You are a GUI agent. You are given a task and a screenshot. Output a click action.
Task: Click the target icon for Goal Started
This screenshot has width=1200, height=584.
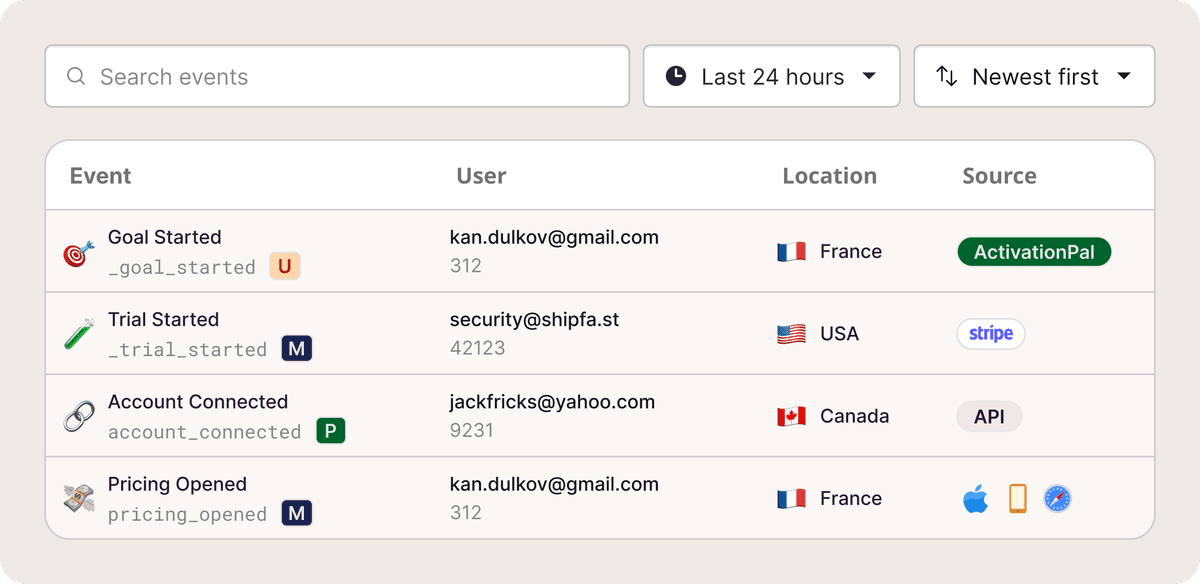pos(80,253)
